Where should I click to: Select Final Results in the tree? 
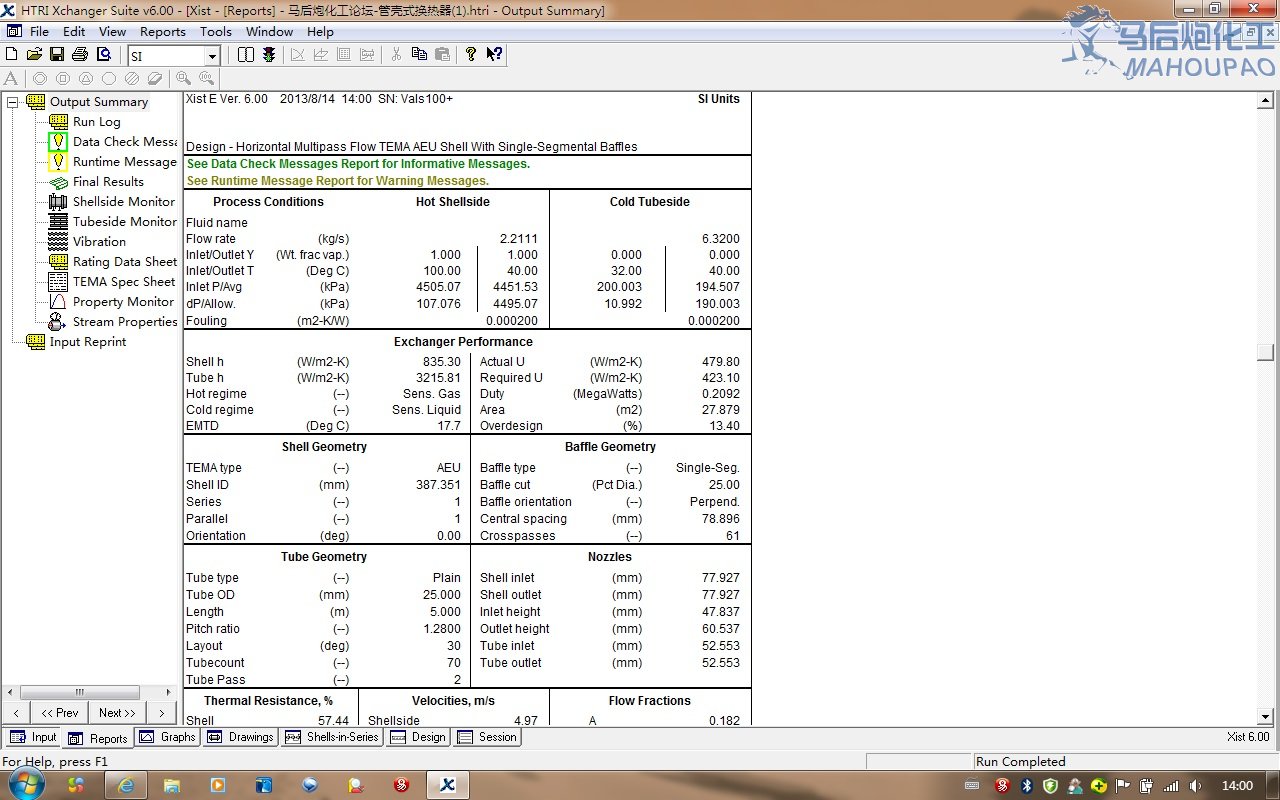click(108, 182)
